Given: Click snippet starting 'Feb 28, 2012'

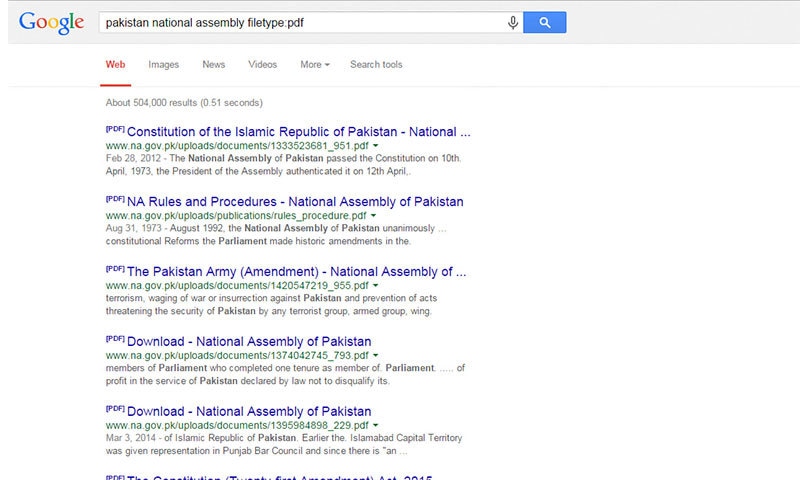Looking at the screenshot, I should click(x=283, y=165).
